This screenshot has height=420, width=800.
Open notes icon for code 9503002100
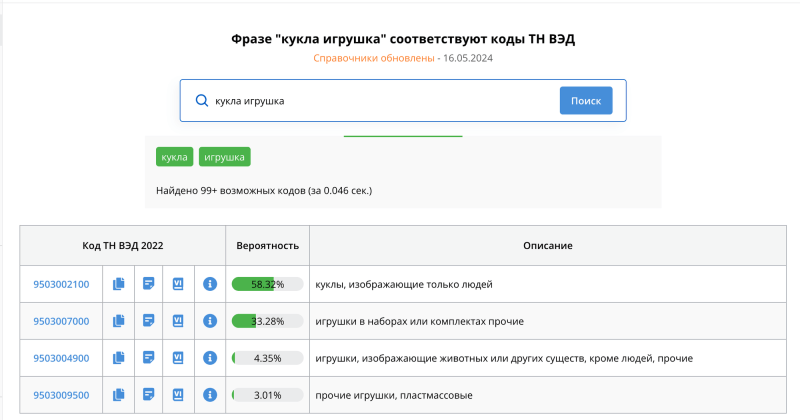(148, 284)
